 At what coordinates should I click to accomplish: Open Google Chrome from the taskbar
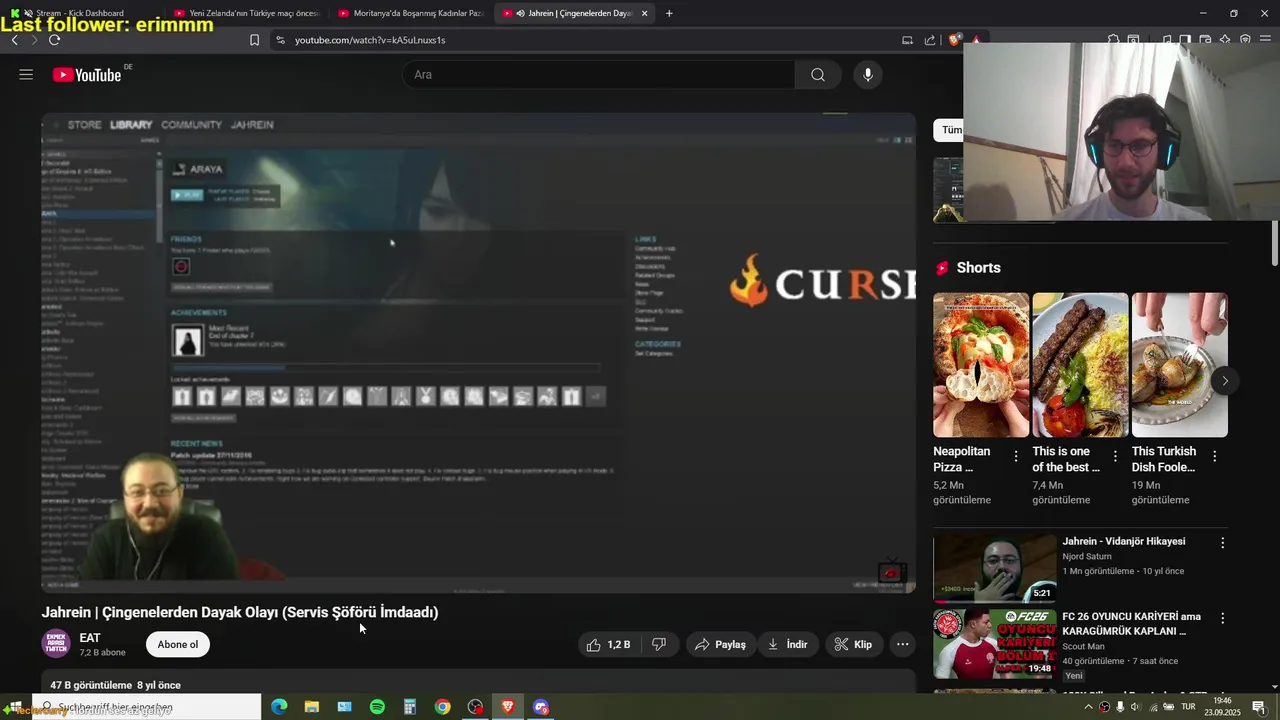pos(442,707)
